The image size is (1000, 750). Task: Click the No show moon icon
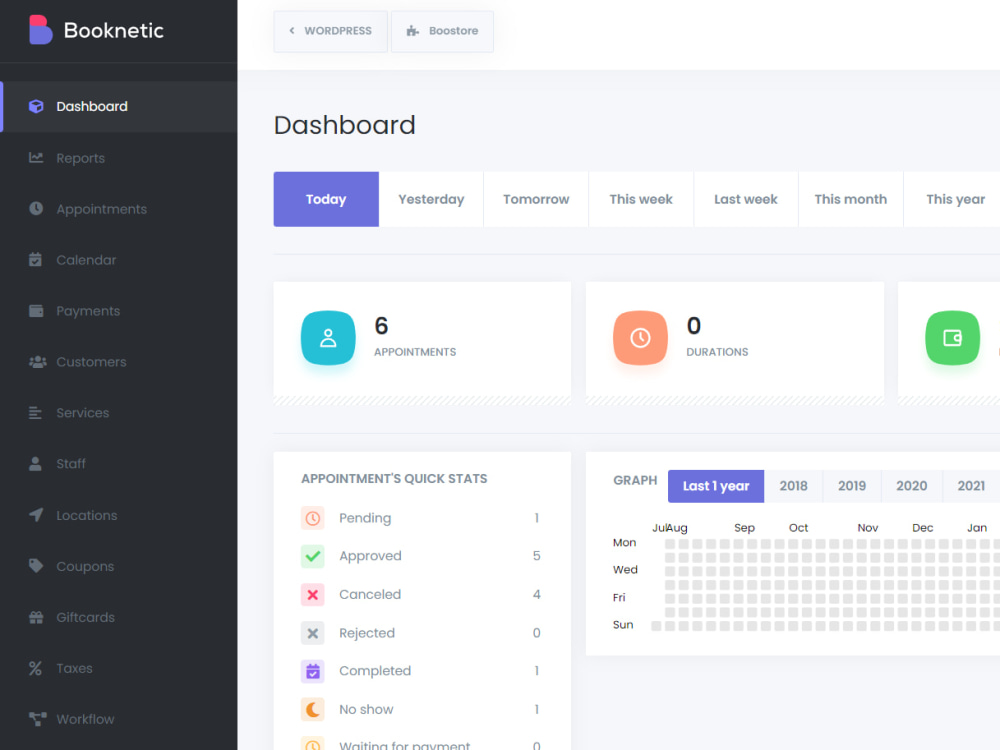tap(312, 709)
